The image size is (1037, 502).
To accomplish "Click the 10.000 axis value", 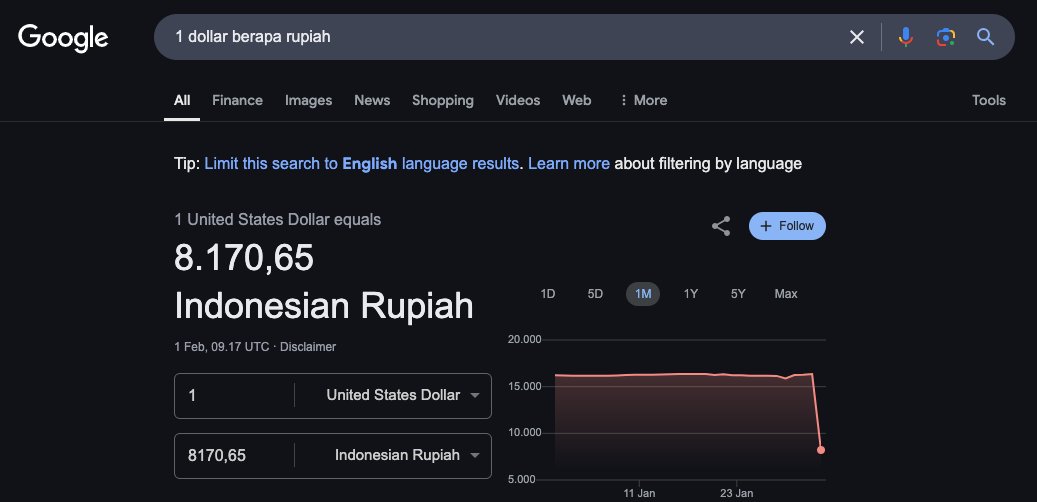I will pyautogui.click(x=524, y=433).
